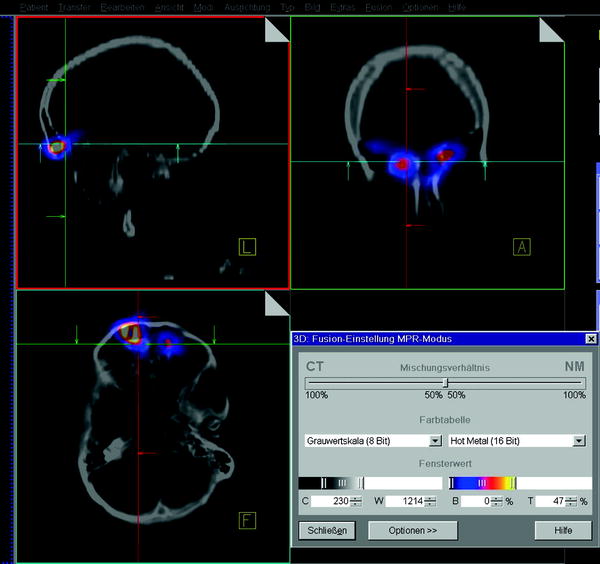600x564 pixels.
Task: Click the A orientation marker in coronal view
Action: point(521,246)
